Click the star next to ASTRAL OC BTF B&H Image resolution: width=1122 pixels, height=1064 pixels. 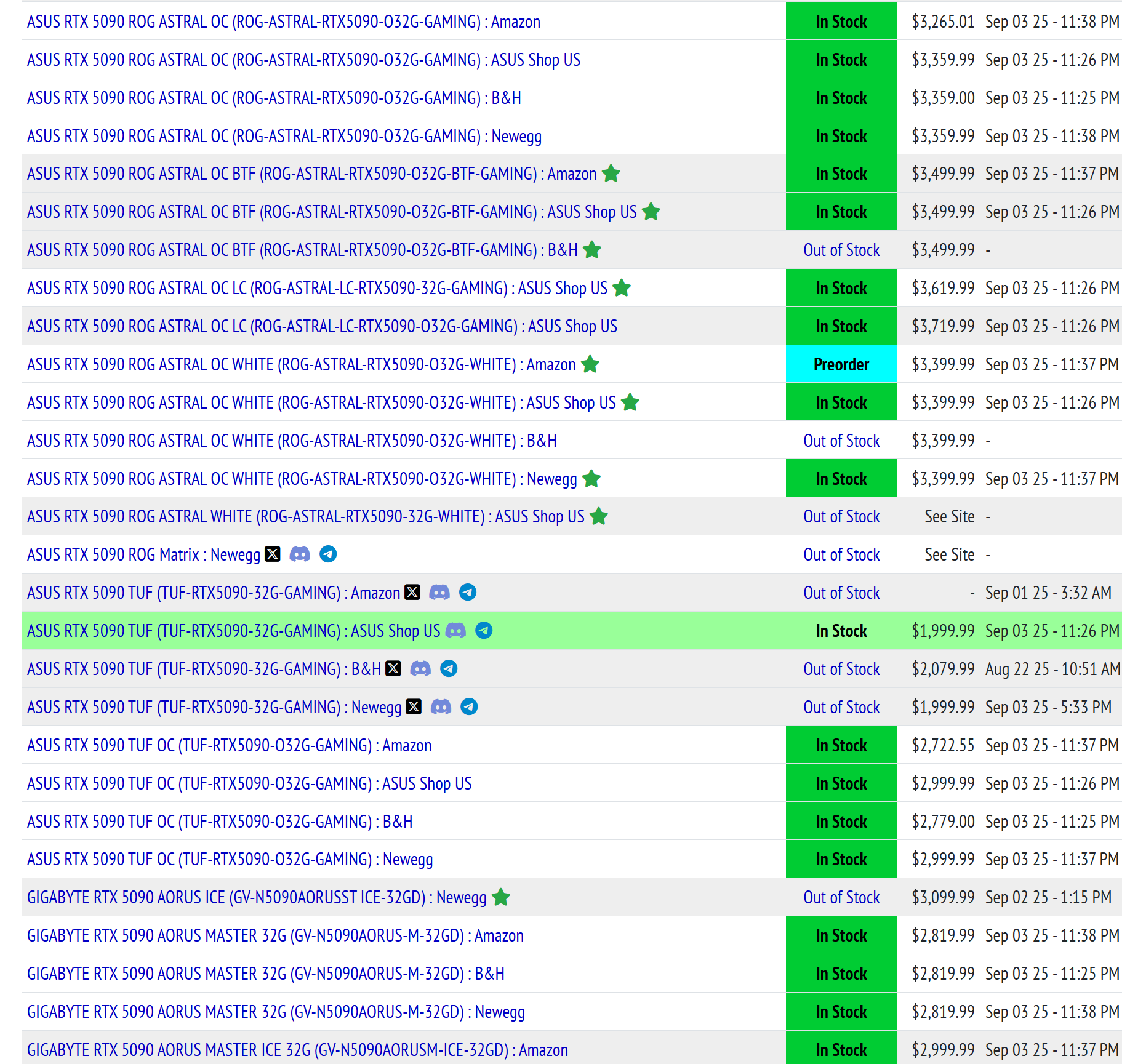click(x=592, y=250)
